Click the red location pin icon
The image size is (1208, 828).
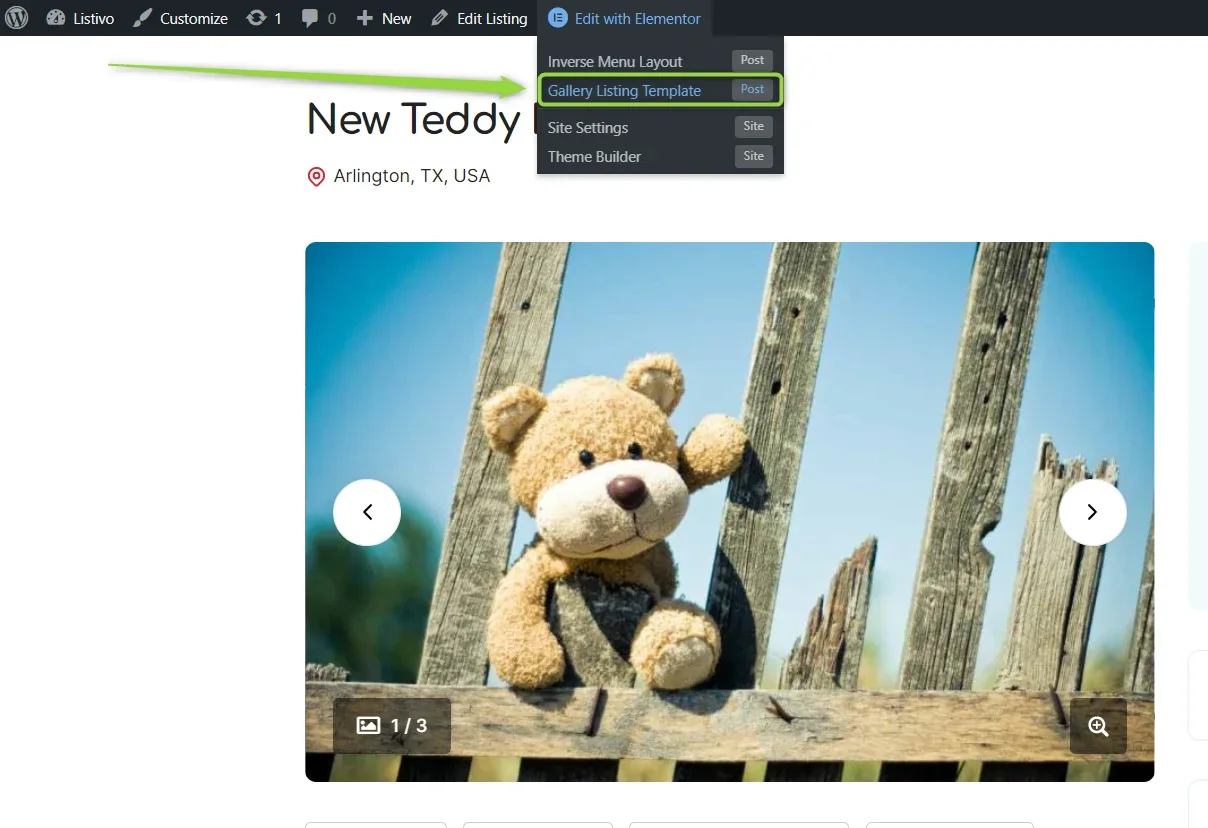point(316,177)
